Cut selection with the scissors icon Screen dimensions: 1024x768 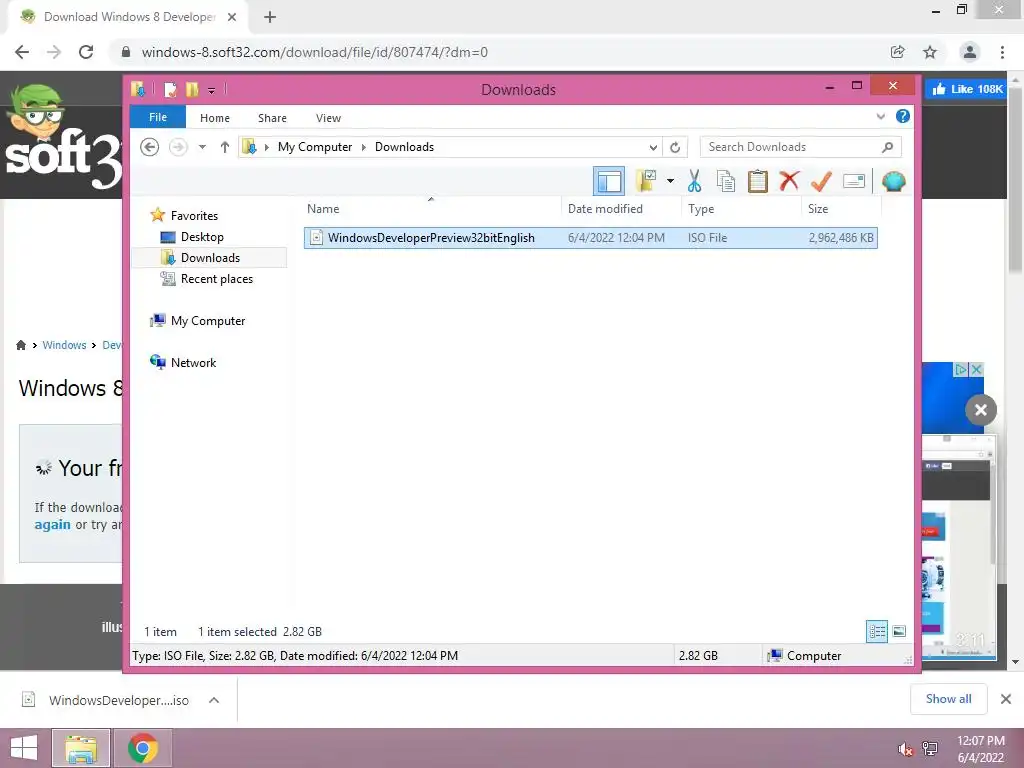694,182
